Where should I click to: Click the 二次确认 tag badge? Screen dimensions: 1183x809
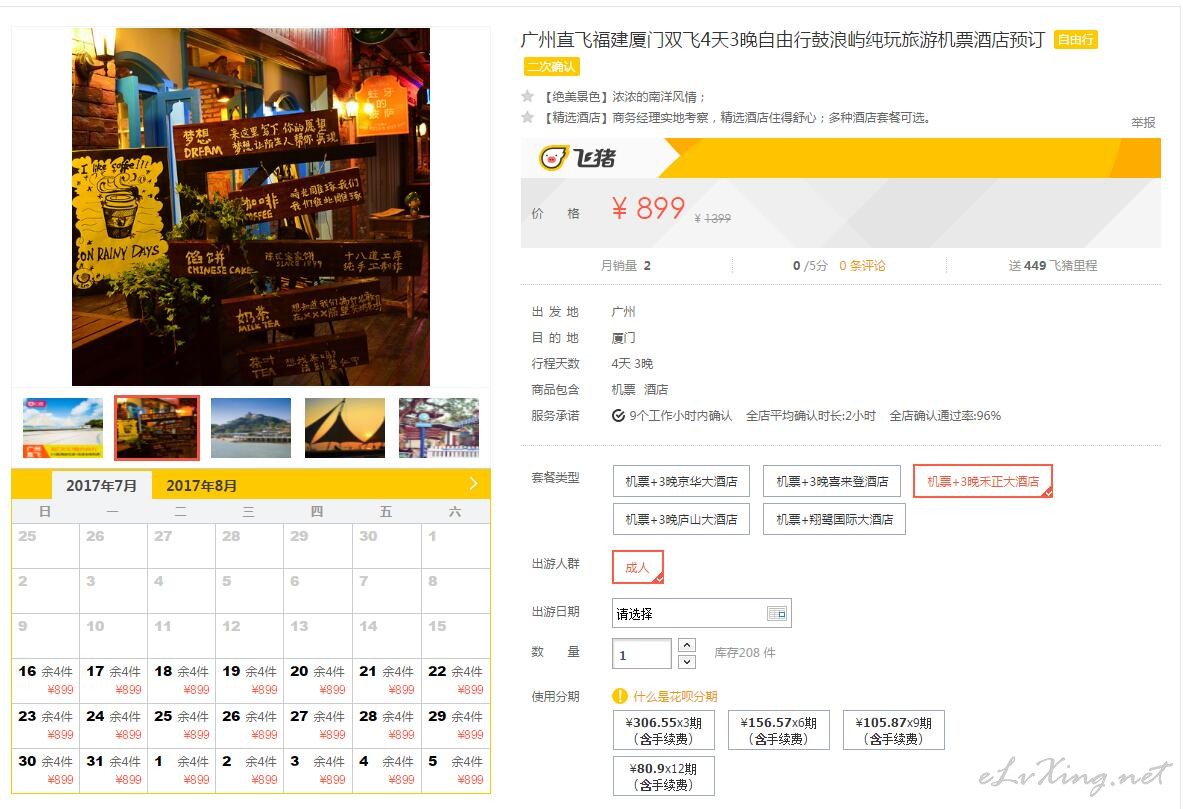pyautogui.click(x=552, y=66)
